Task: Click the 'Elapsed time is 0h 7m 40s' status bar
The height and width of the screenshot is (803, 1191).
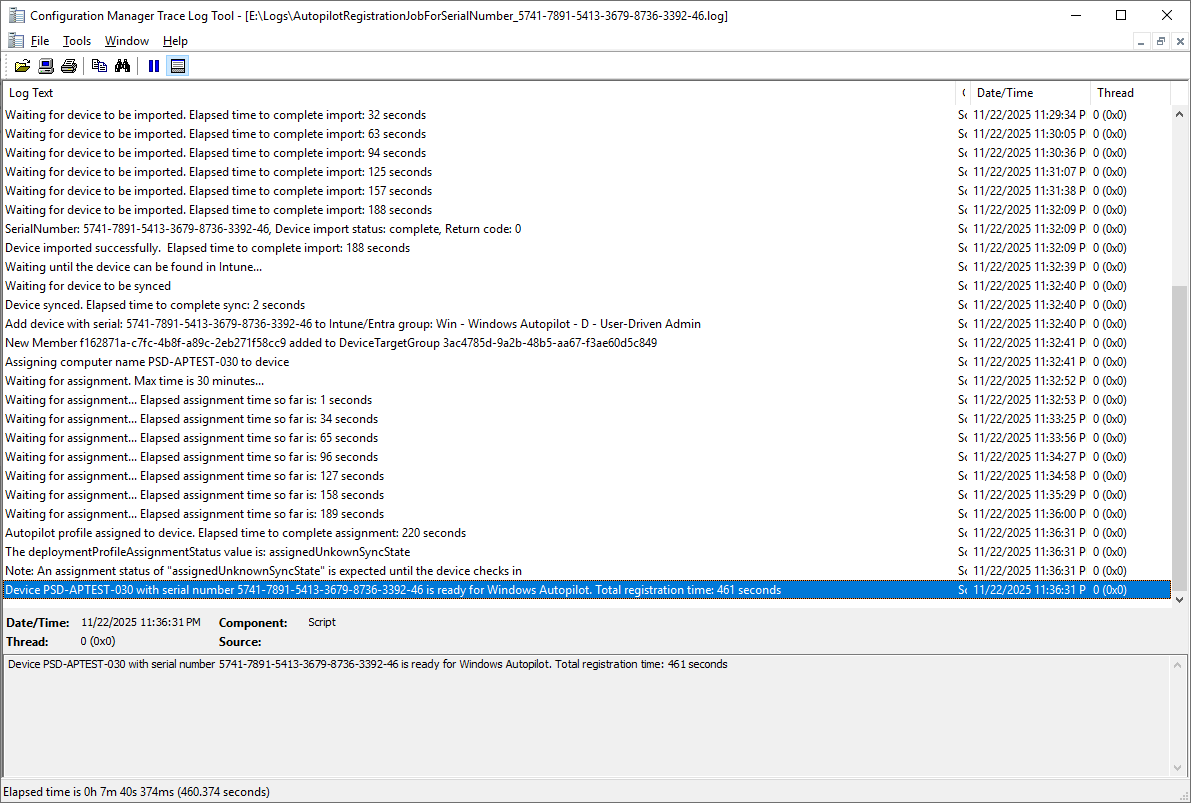Action: click(137, 792)
